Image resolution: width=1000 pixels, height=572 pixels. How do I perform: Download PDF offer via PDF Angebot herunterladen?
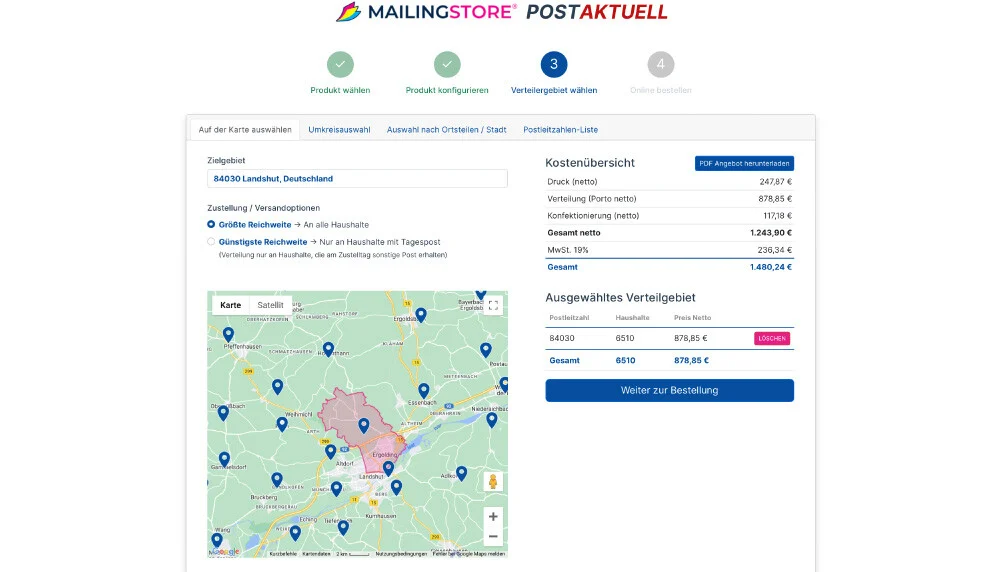click(x=744, y=163)
